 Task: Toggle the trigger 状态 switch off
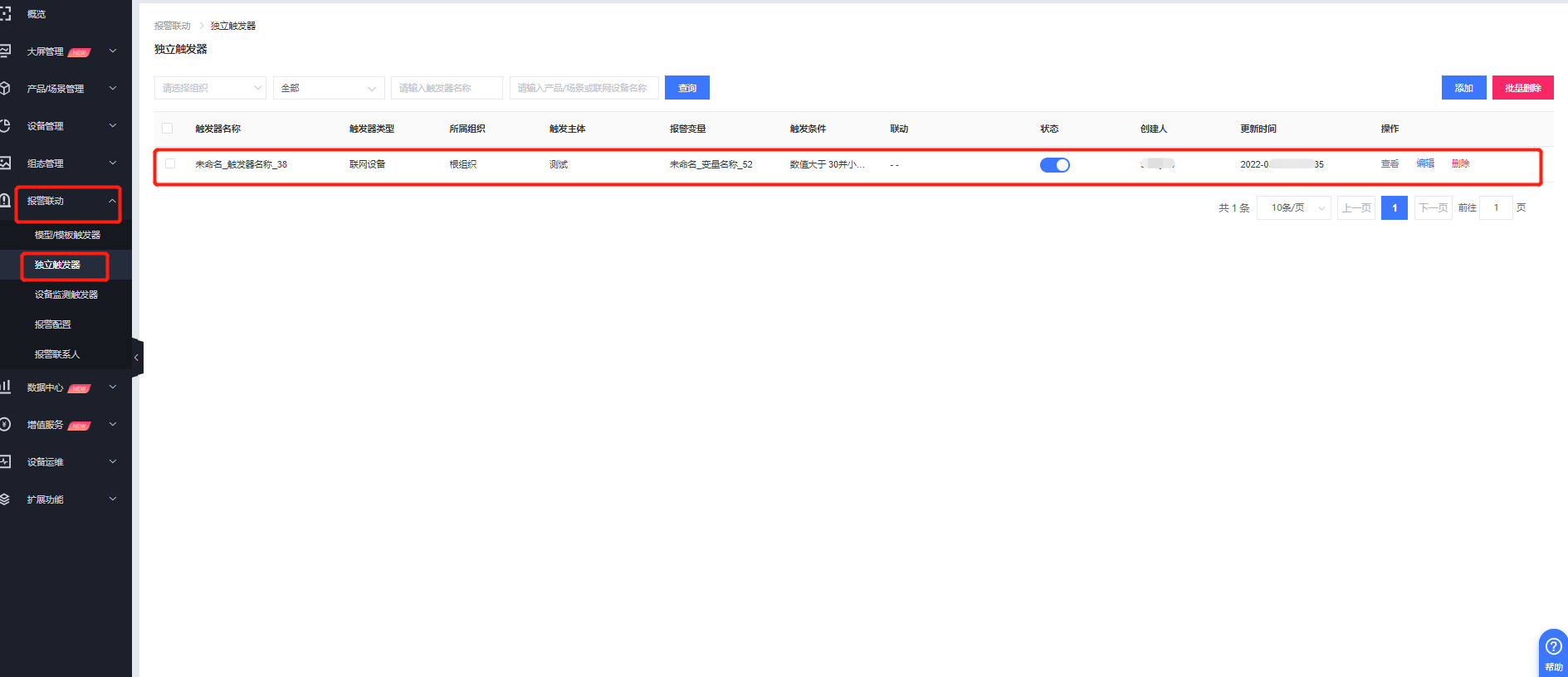(x=1054, y=165)
